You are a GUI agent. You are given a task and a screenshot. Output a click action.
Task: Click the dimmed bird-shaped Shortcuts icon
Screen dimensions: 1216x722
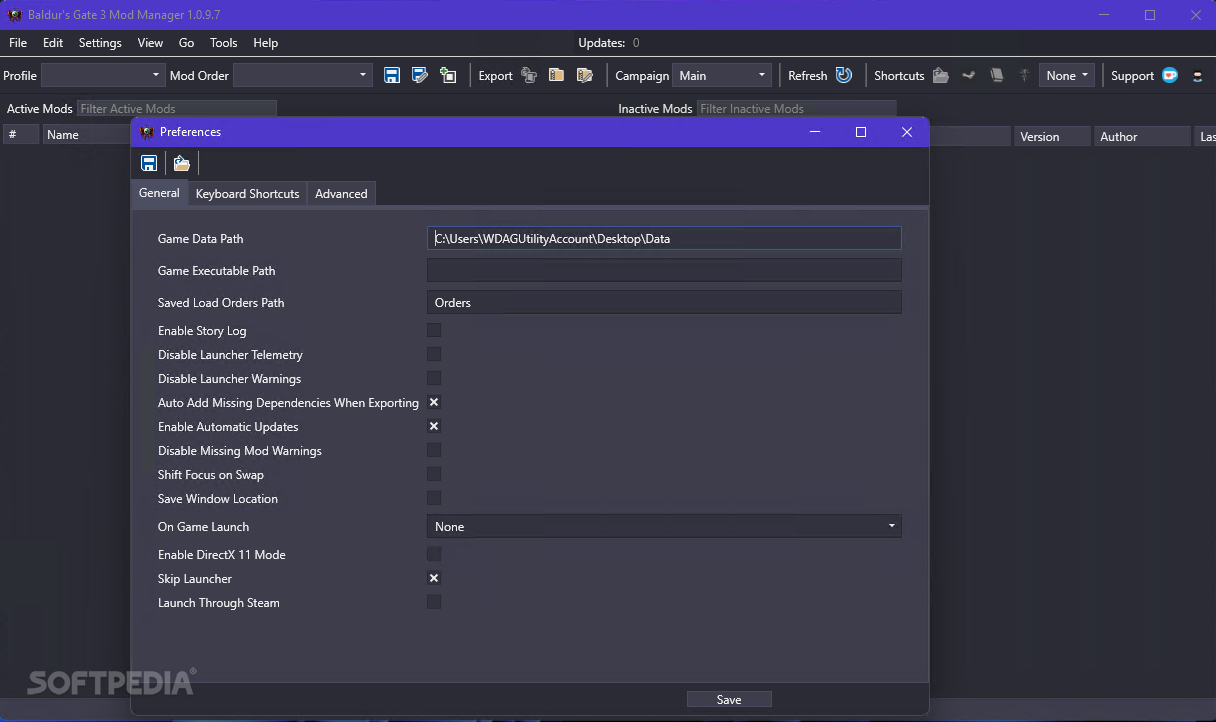coord(968,75)
